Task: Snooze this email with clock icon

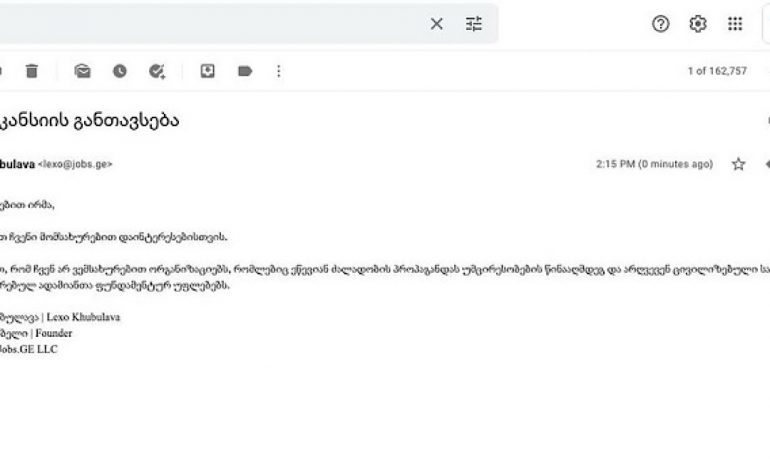Action: [119, 71]
